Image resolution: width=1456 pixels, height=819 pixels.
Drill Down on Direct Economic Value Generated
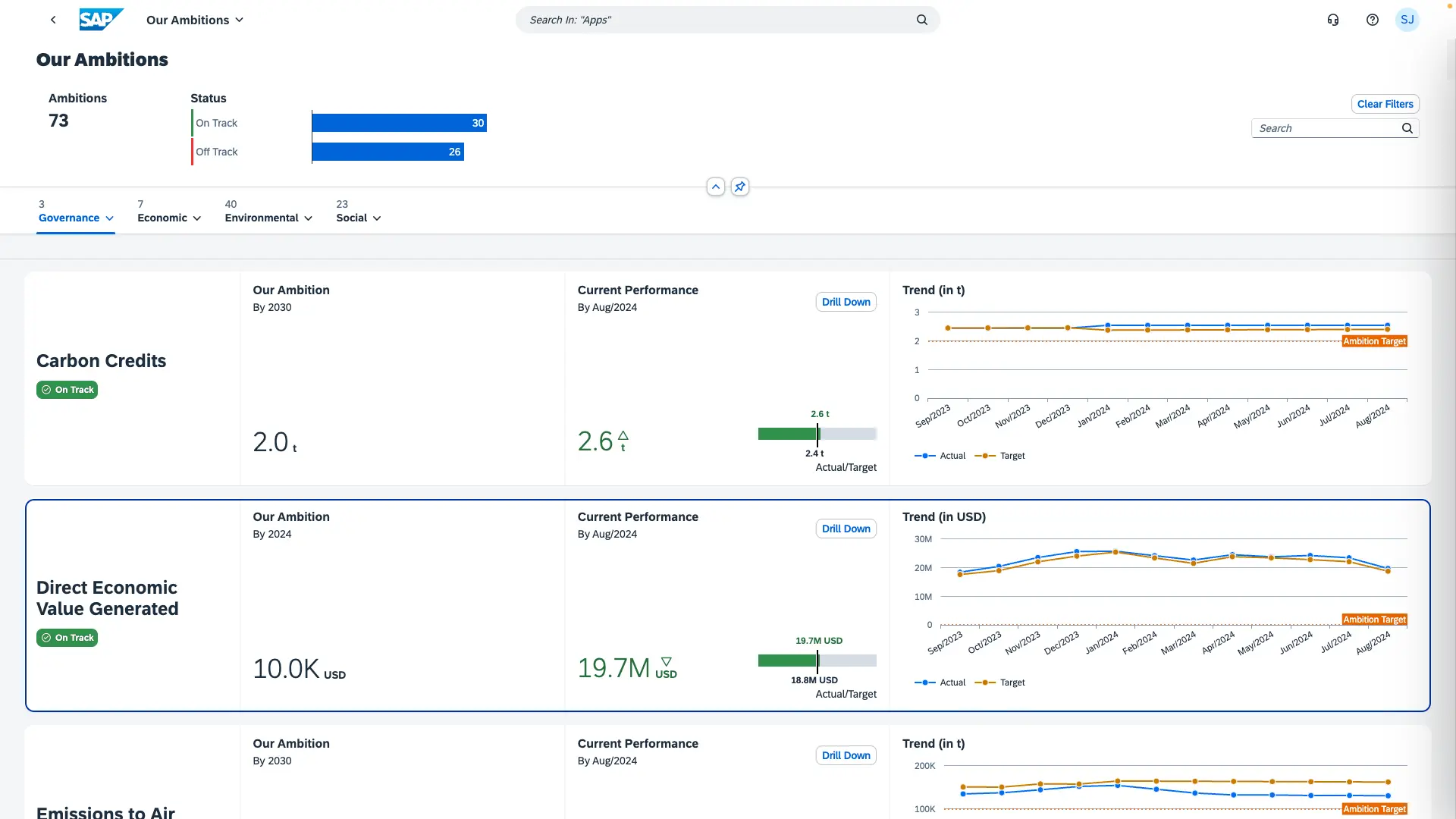coord(846,529)
